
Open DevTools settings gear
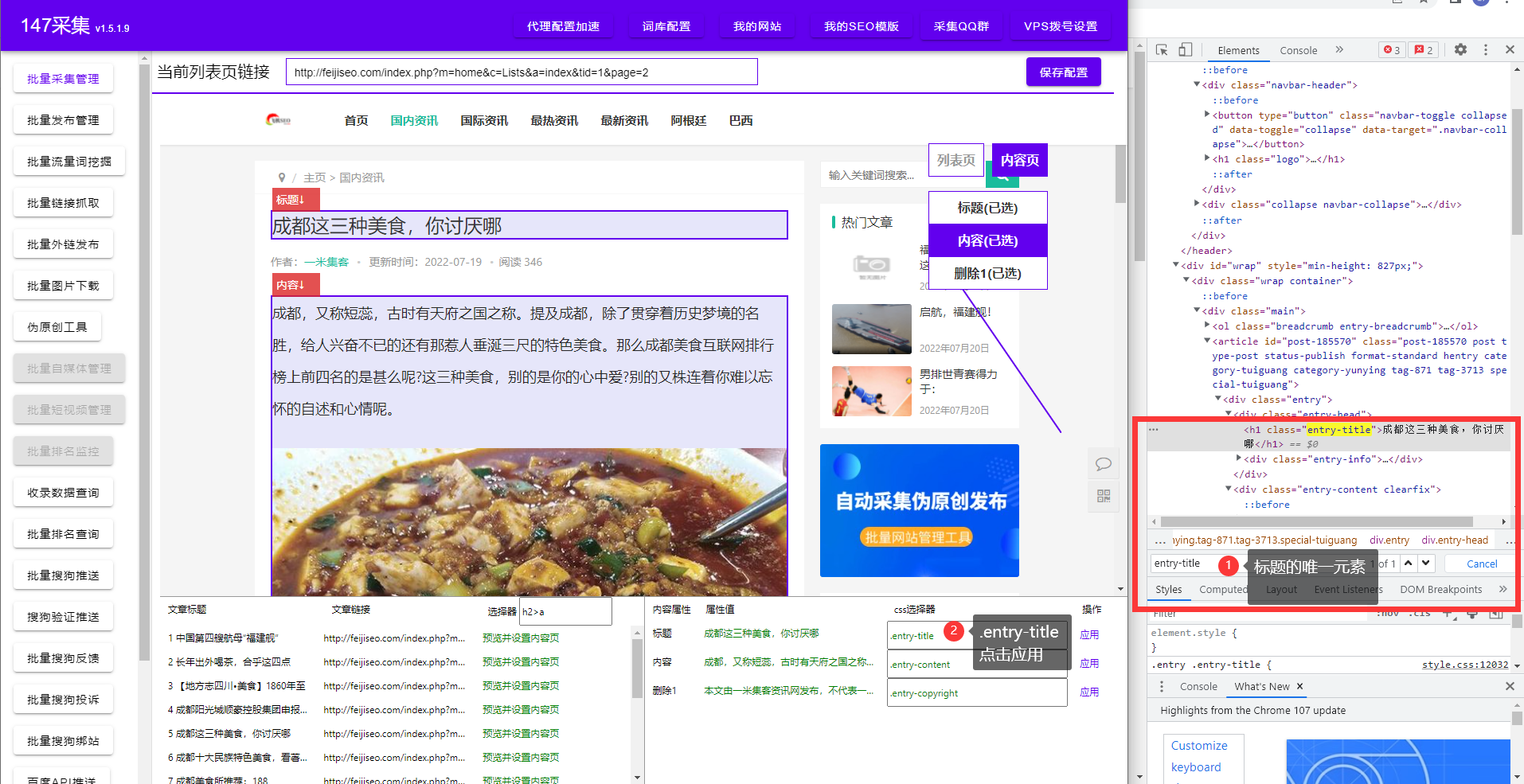click(1460, 49)
